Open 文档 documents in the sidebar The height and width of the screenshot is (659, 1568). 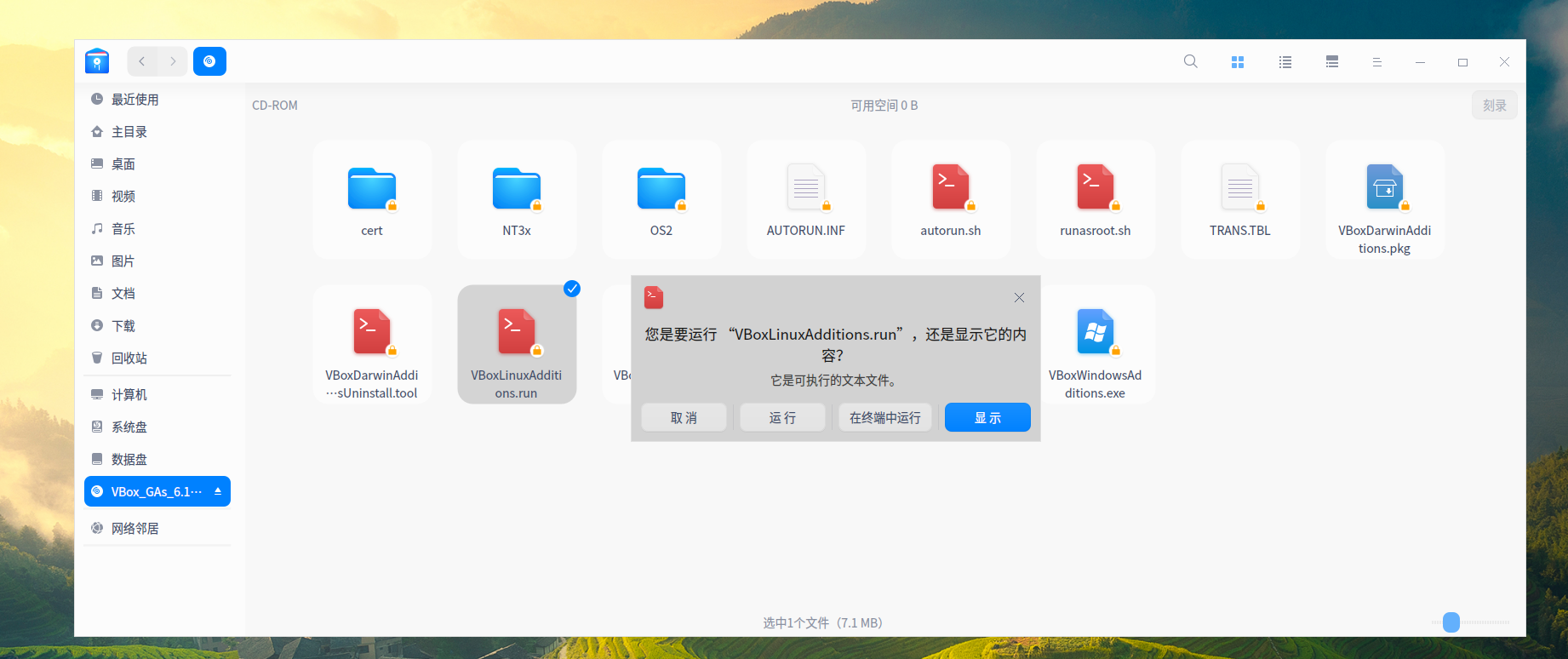coord(157,294)
